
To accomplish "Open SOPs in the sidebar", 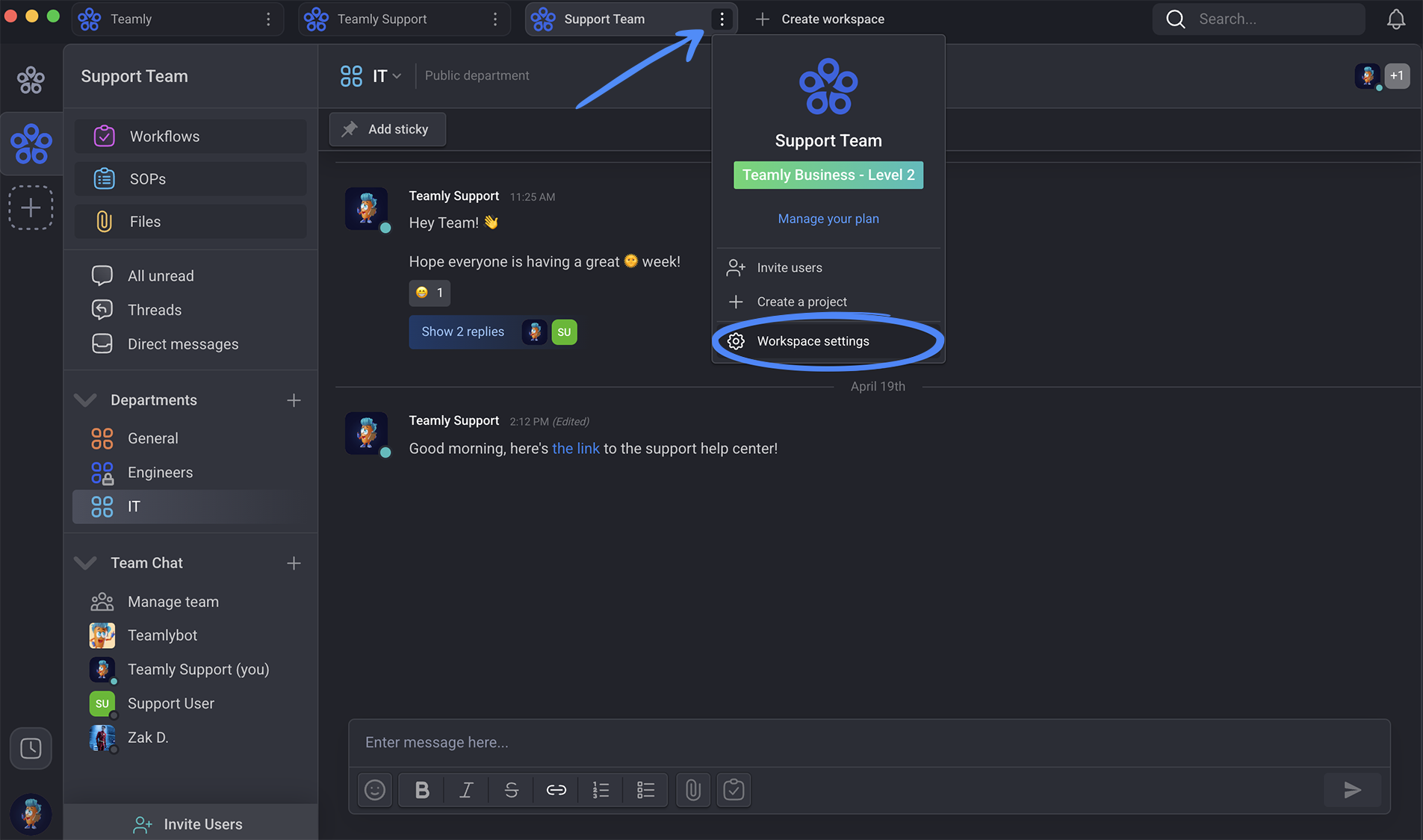I will click(x=190, y=179).
